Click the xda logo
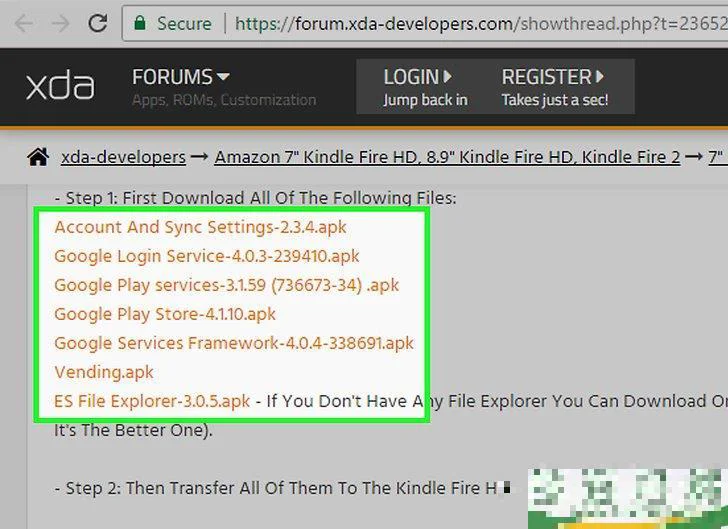Screen dimensions: 728x529 (60, 86)
